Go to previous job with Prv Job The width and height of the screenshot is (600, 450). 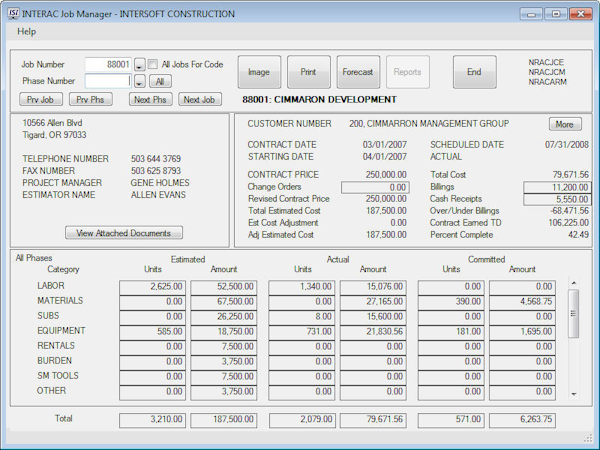(x=40, y=99)
